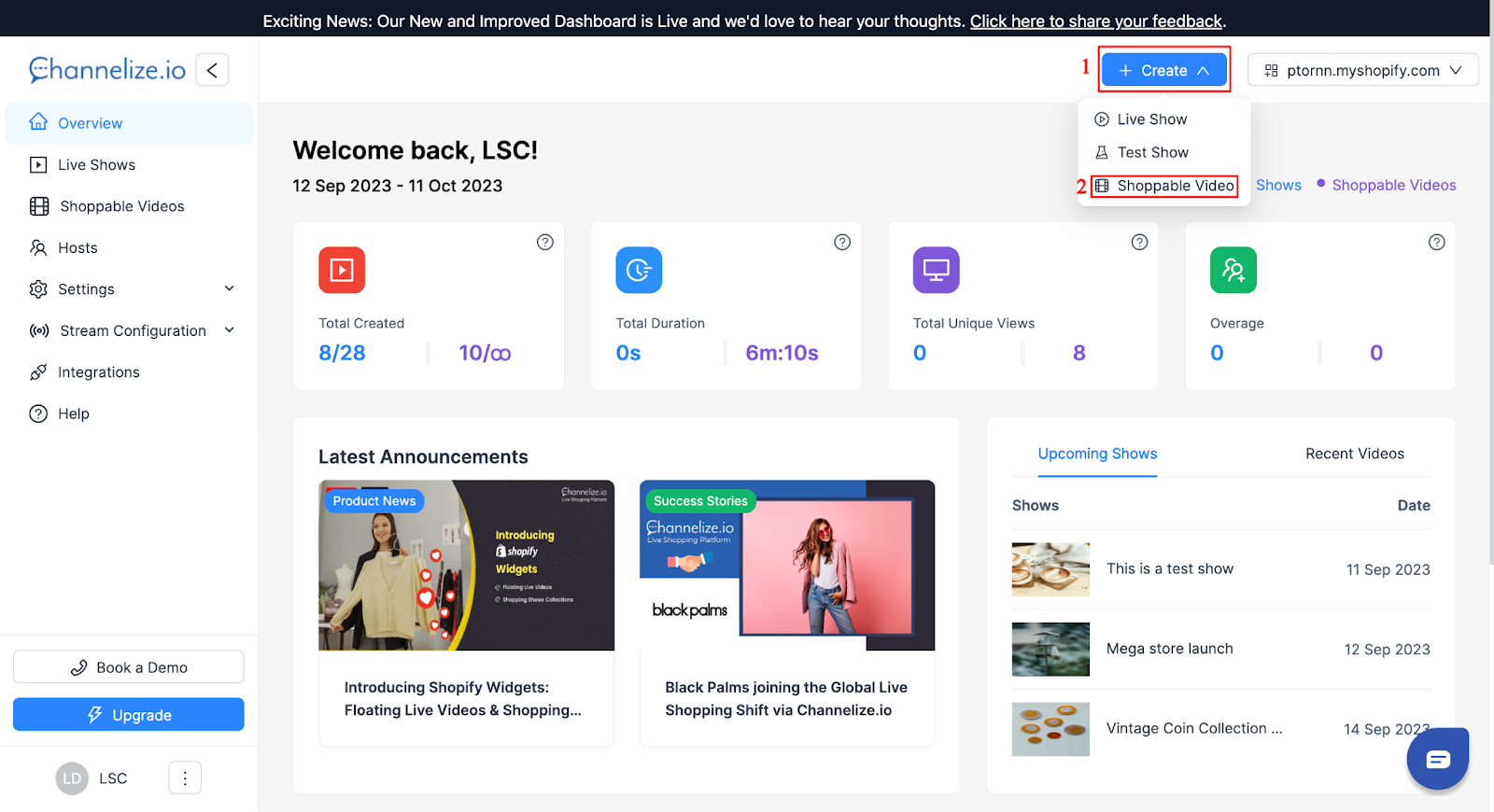Open Overview in the sidebar
Image resolution: width=1494 pixels, height=812 pixels.
[x=129, y=123]
